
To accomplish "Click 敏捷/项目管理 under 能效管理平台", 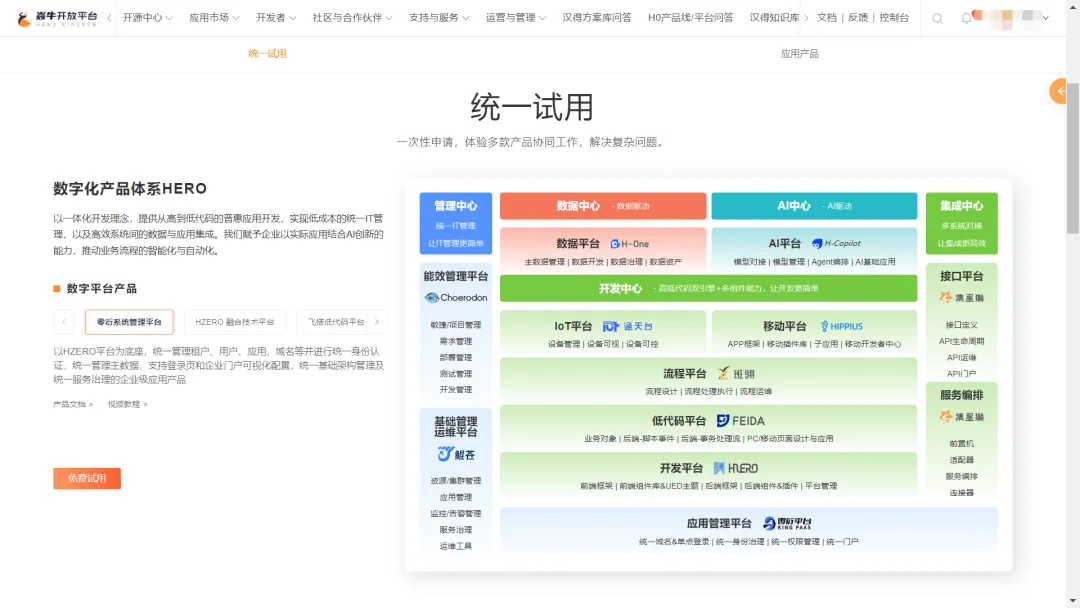I will 455,325.
